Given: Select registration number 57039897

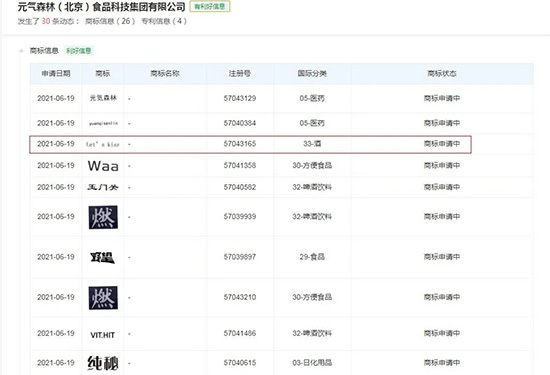Looking at the screenshot, I should [x=240, y=257].
